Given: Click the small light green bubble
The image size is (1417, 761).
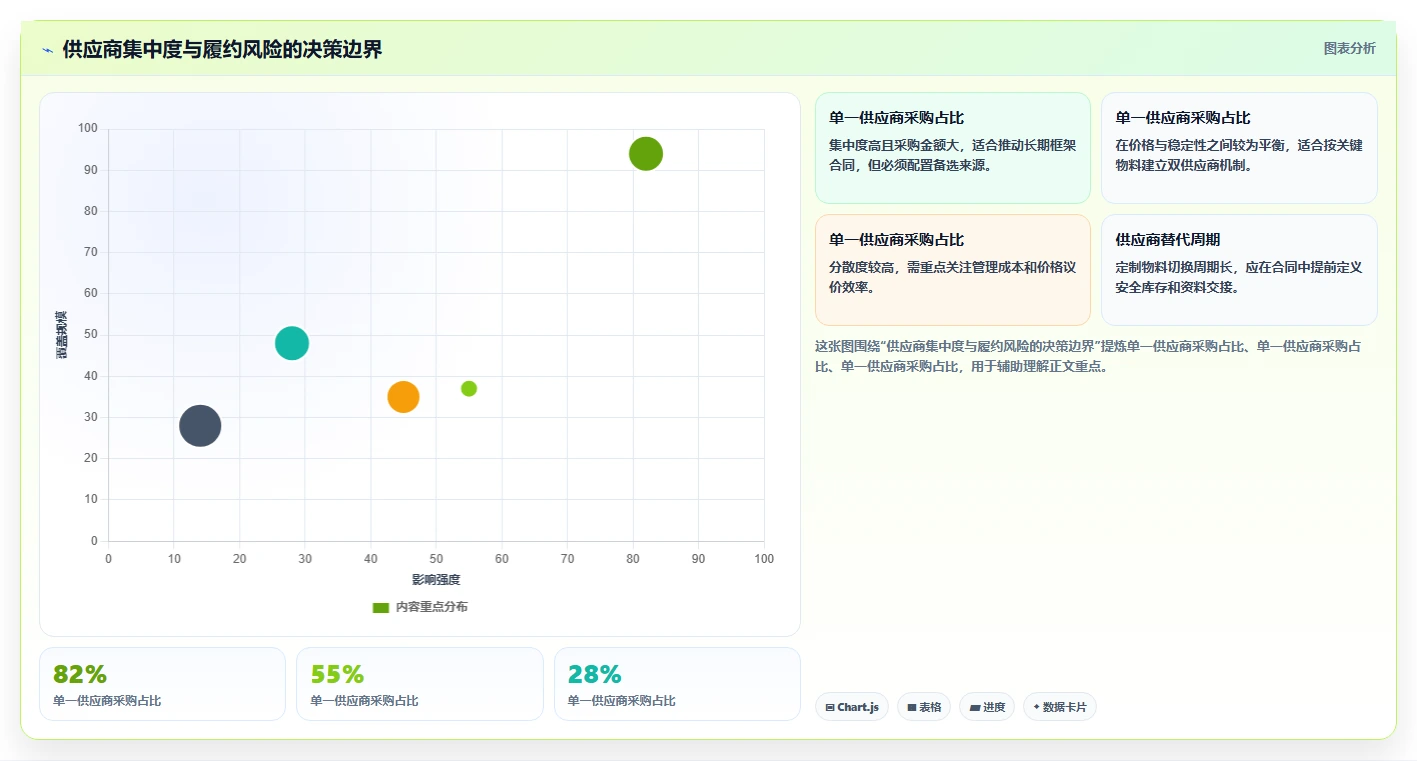Looking at the screenshot, I should pyautogui.click(x=469, y=388).
